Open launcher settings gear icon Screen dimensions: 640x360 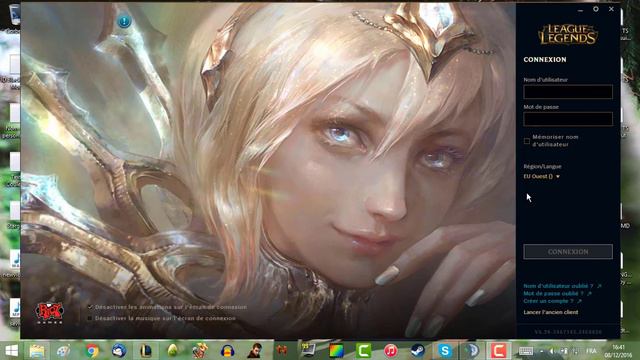tap(596, 9)
